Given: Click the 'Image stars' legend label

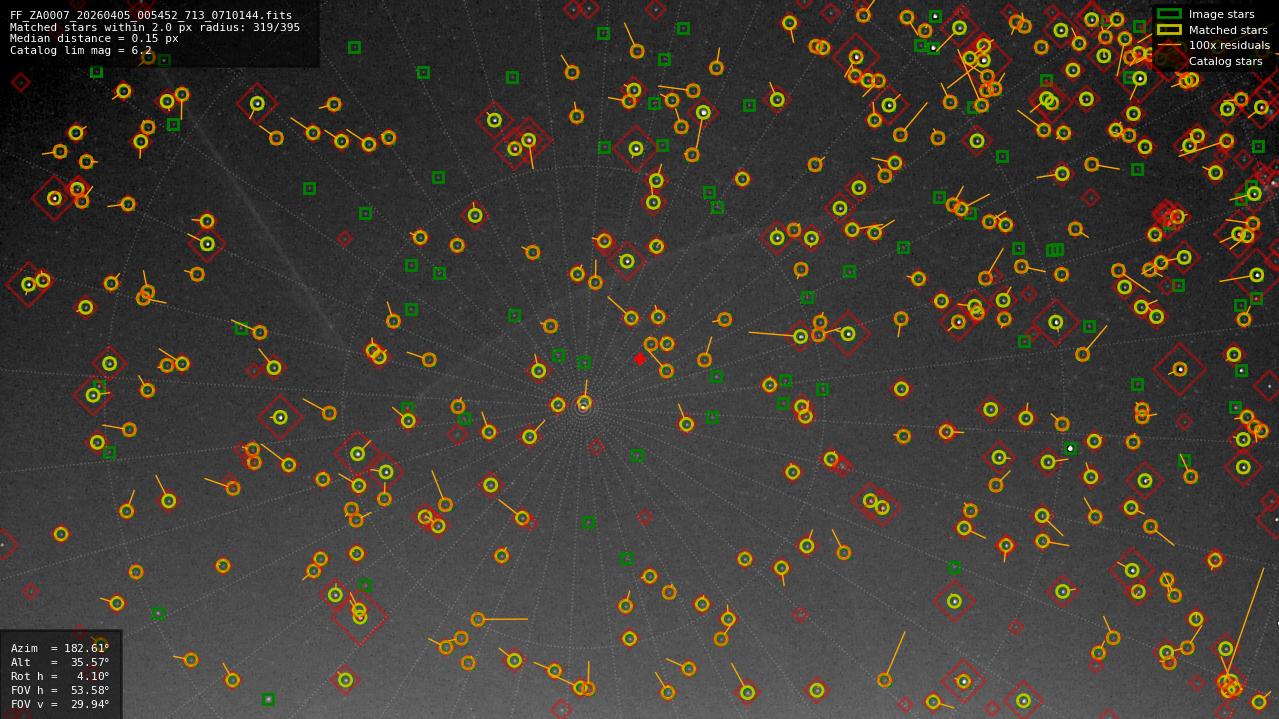Looking at the screenshot, I should 1221,14.
